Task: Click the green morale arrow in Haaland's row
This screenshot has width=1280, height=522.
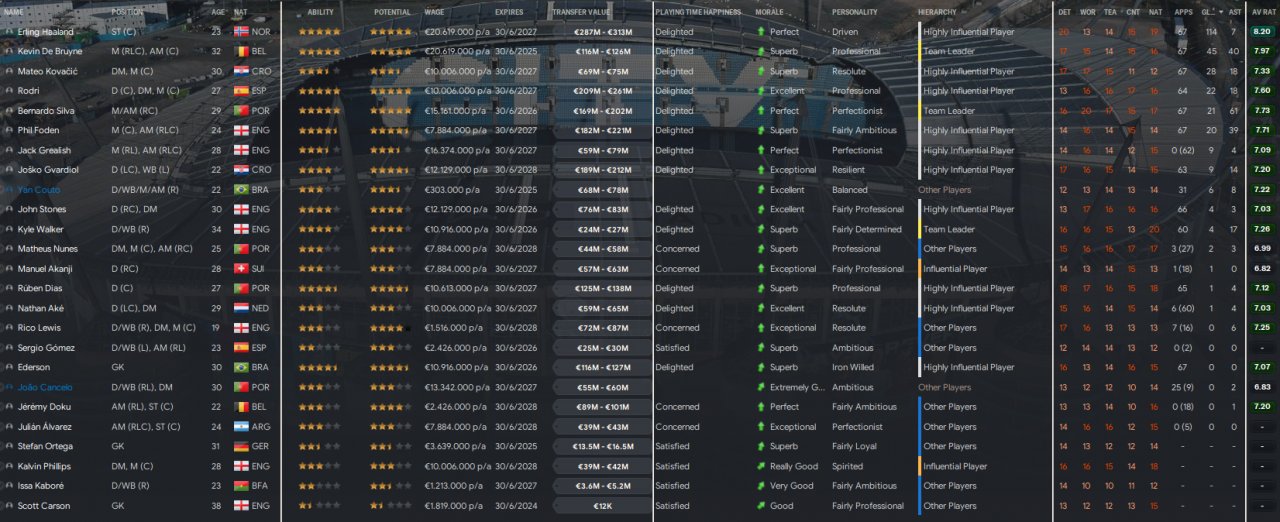Action: (760, 32)
